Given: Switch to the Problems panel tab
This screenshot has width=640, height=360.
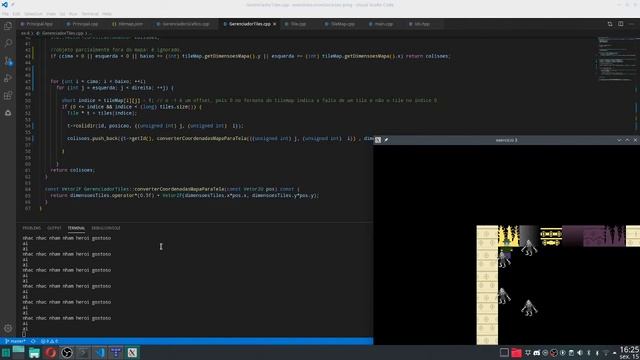Looking at the screenshot, I should 31,228.
